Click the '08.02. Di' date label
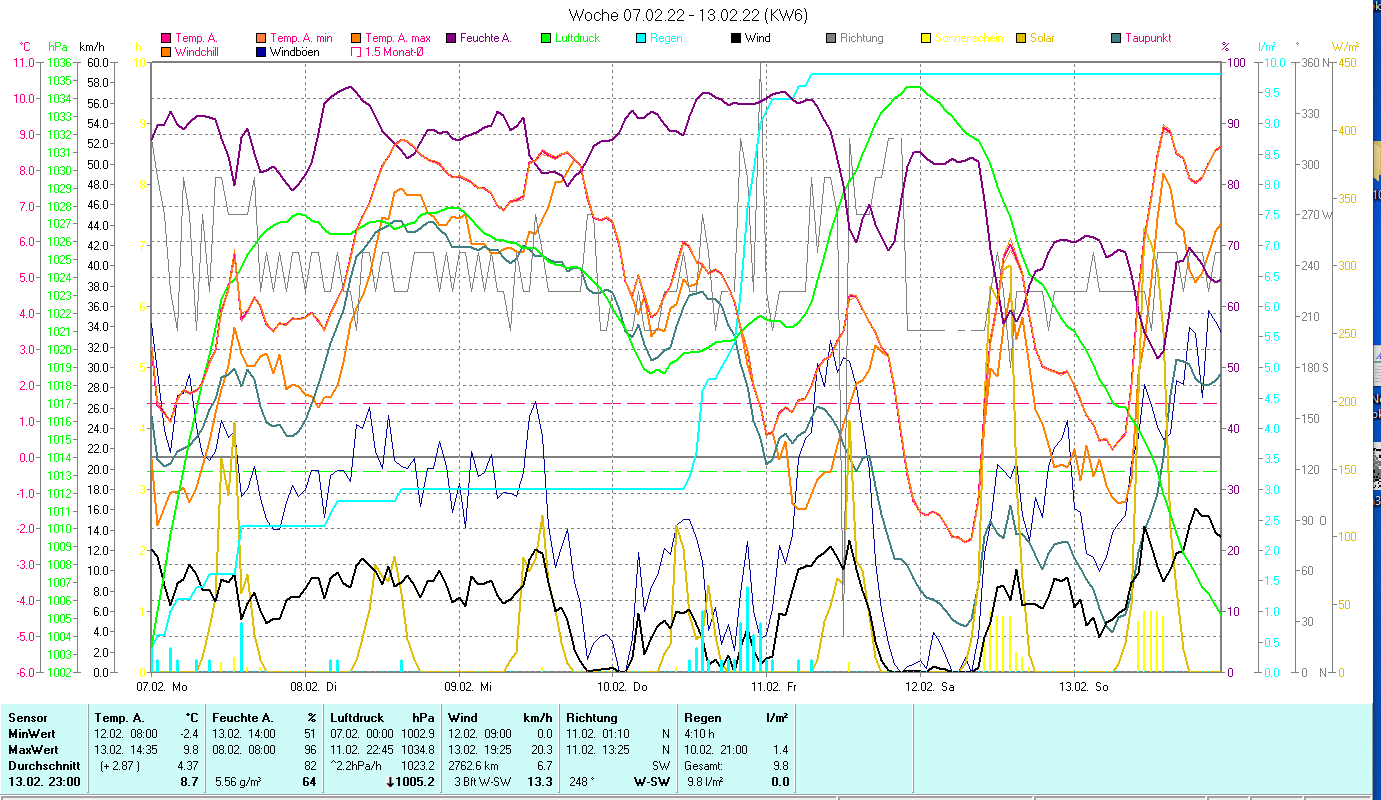The width and height of the screenshot is (1381, 800). click(x=313, y=687)
